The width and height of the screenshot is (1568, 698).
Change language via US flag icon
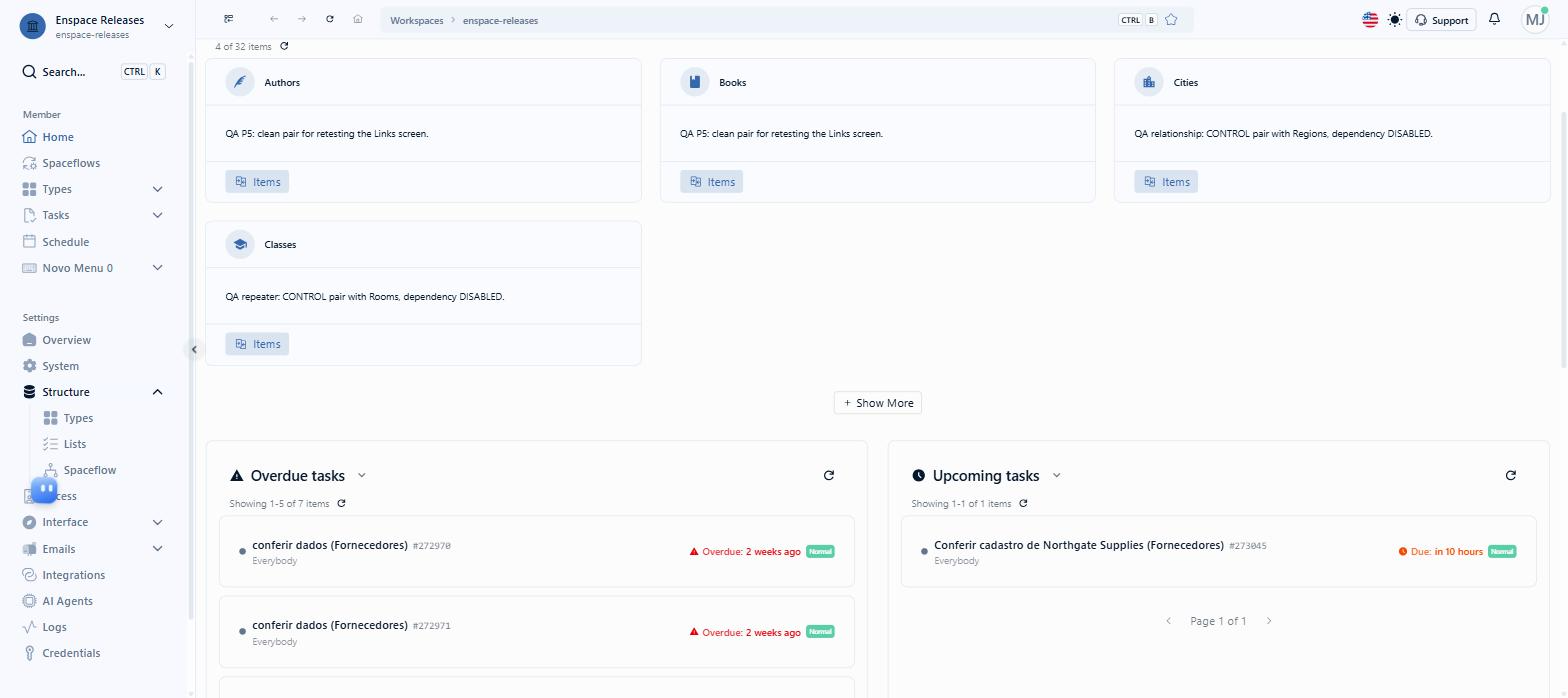tap(1370, 19)
